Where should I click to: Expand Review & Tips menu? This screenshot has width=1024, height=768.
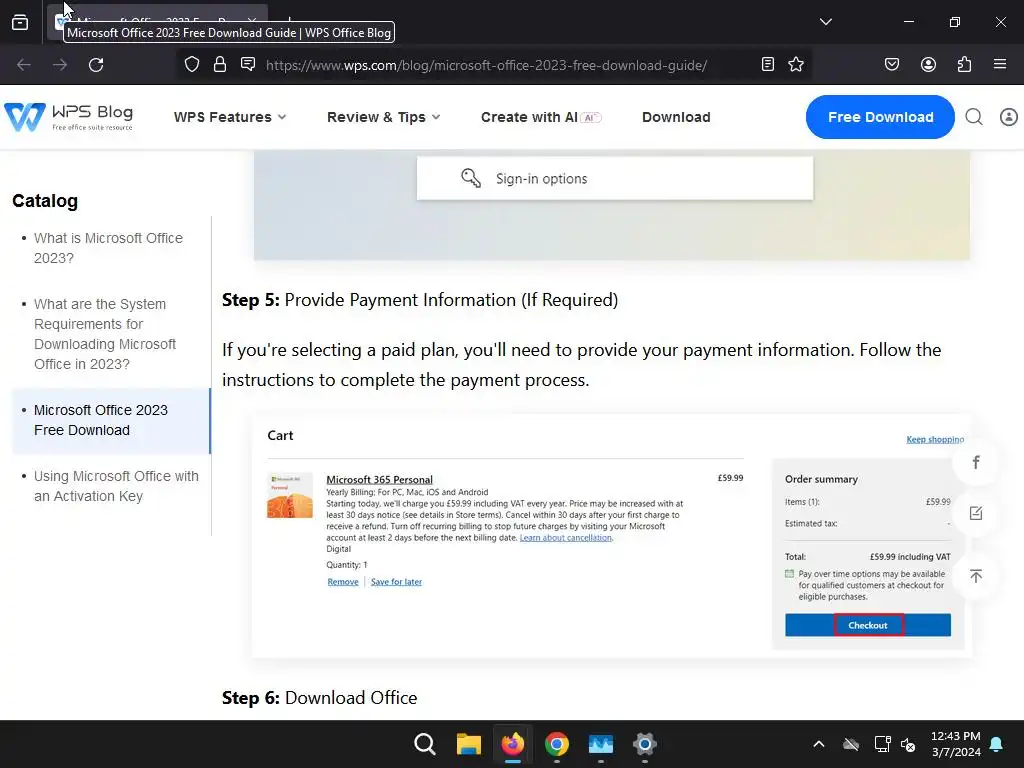point(383,118)
